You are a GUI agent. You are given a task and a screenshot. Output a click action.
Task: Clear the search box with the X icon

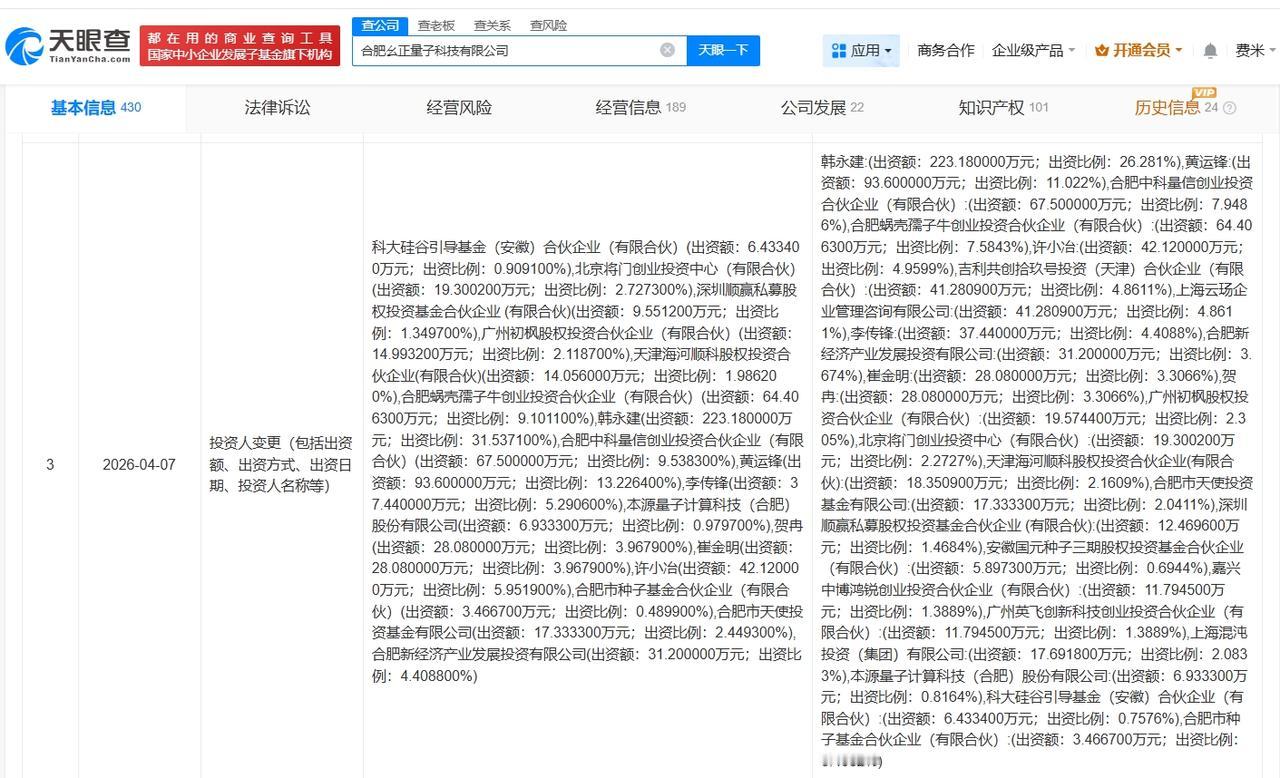coord(667,50)
